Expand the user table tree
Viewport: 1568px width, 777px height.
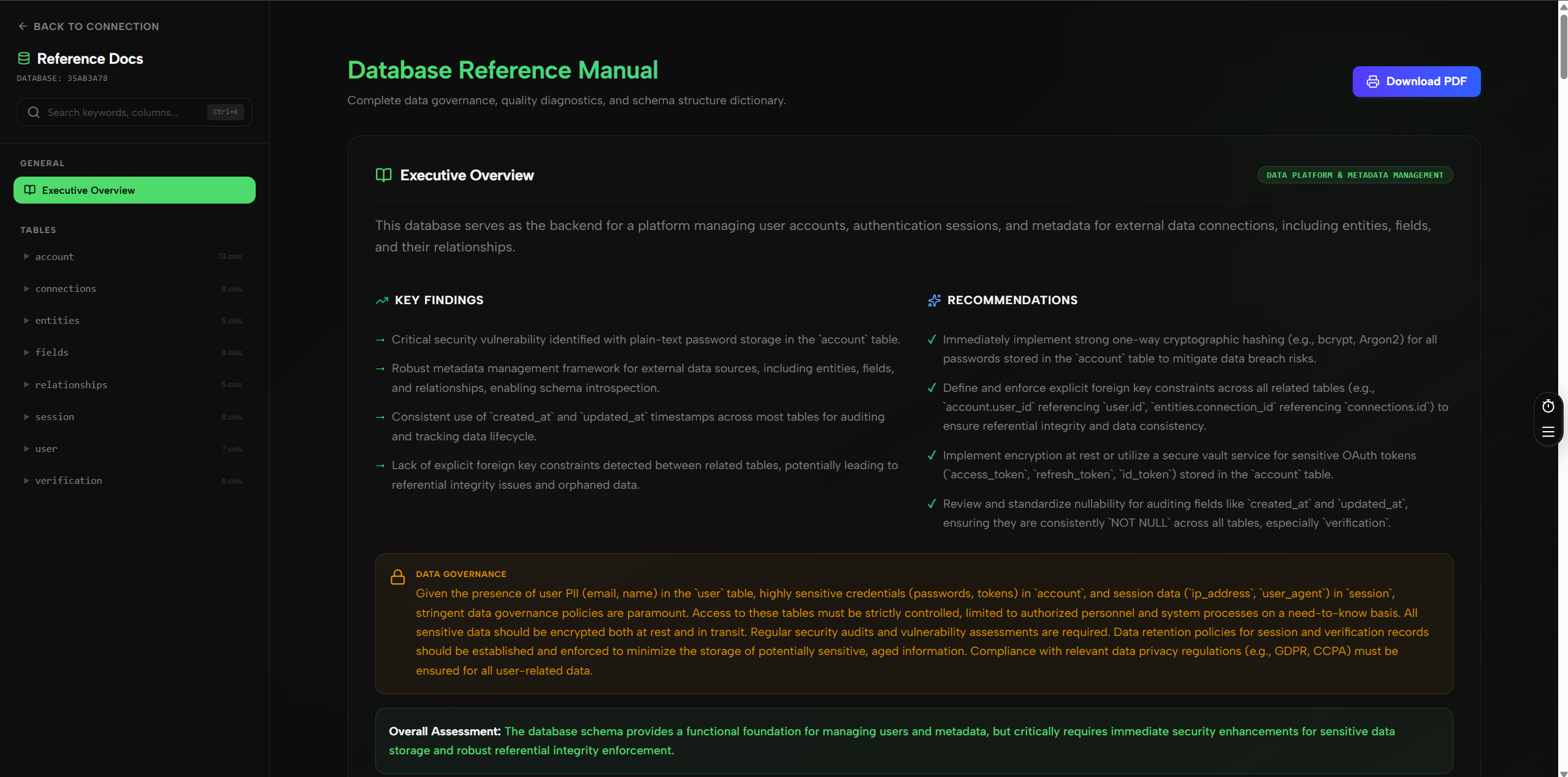point(26,448)
